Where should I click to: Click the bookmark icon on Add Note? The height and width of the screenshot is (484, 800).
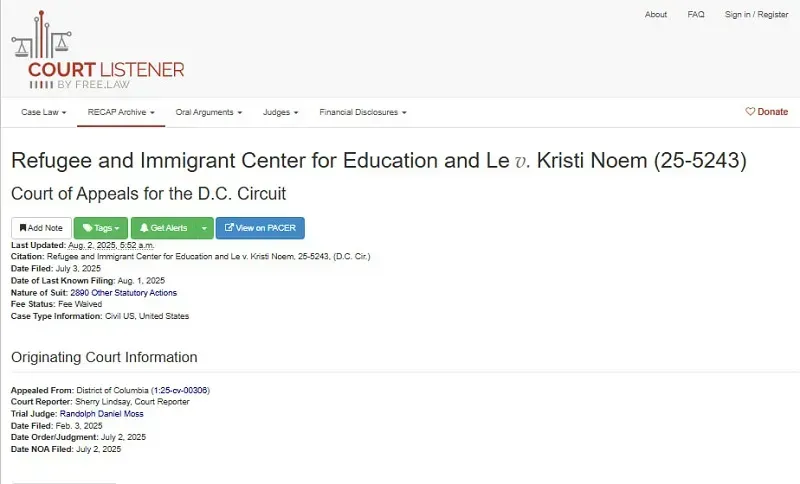tap(23, 228)
